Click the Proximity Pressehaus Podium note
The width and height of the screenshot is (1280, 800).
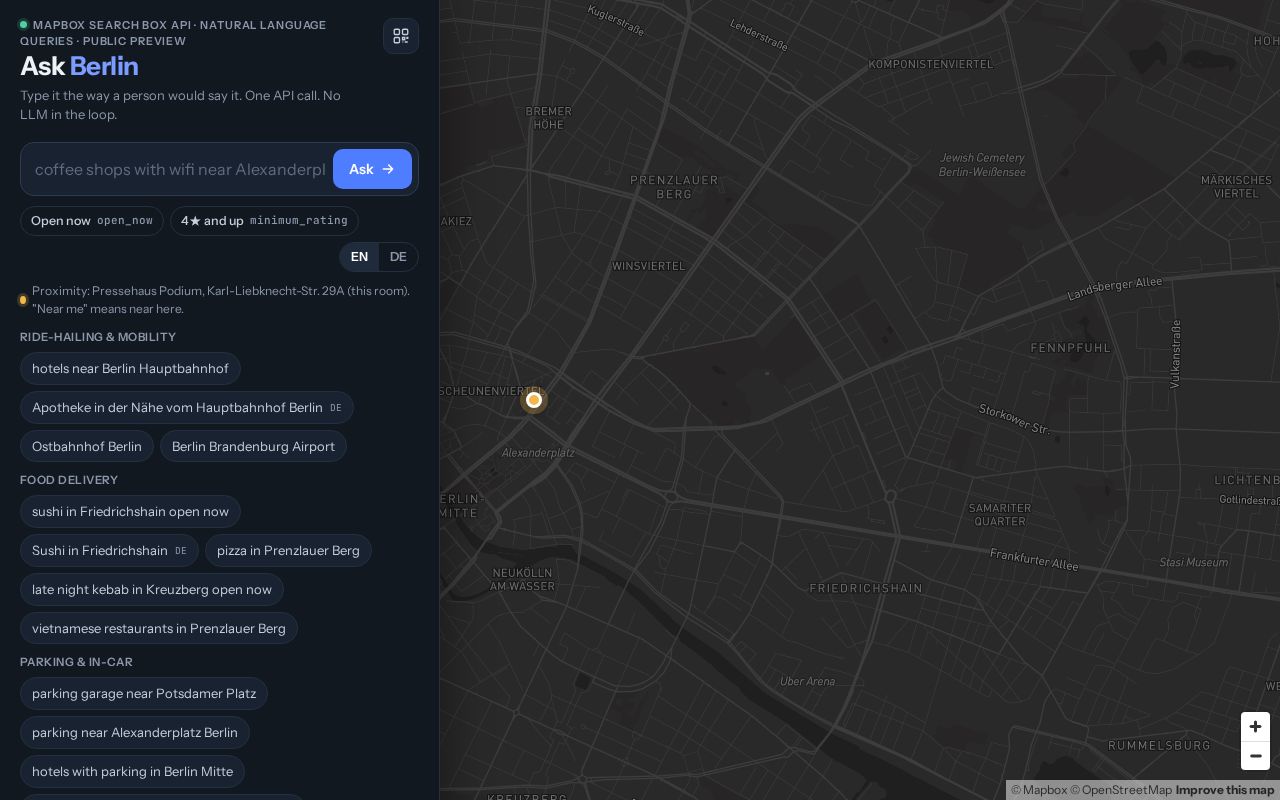pos(220,300)
